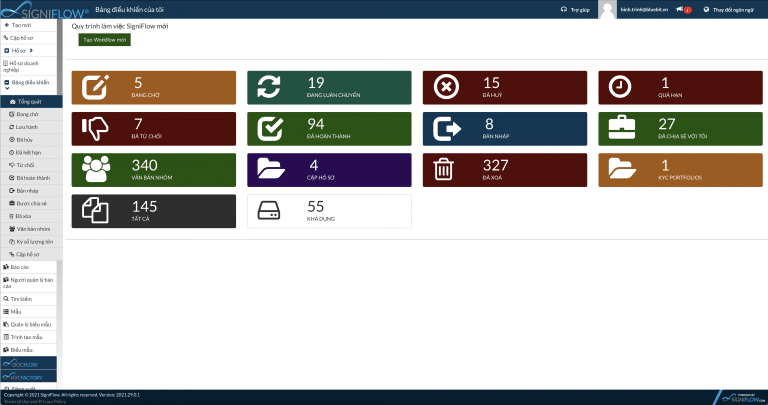Click the checkmark icon on Đã hoàn thành
This screenshot has height=405, width=768.
pyautogui.click(x=270, y=128)
